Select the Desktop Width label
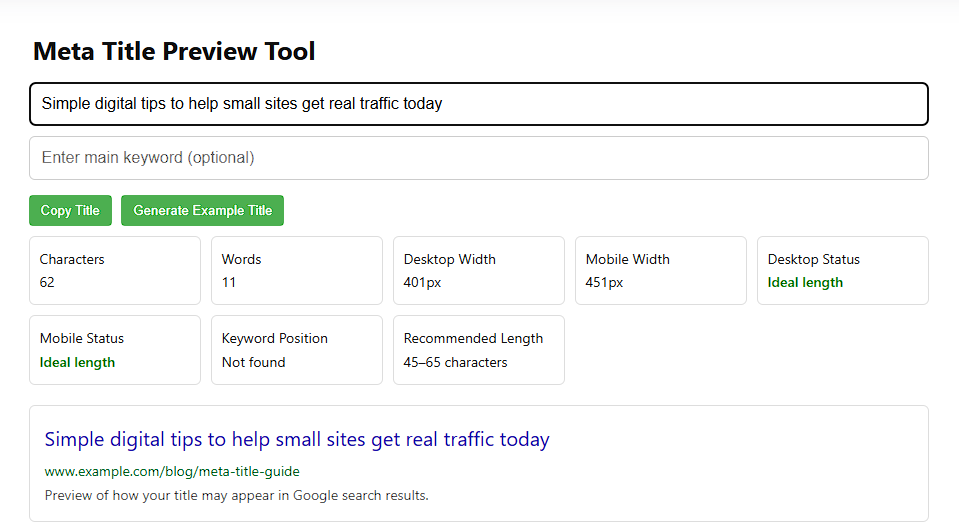This screenshot has height=524, width=959. [449, 259]
